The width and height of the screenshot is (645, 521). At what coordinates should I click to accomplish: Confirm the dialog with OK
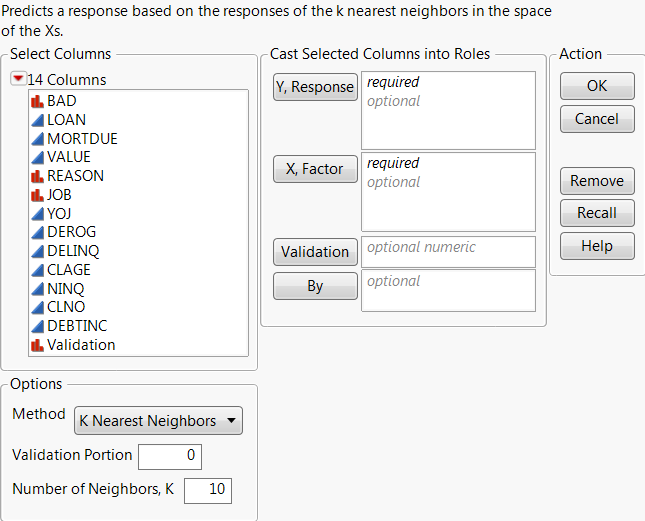click(597, 86)
